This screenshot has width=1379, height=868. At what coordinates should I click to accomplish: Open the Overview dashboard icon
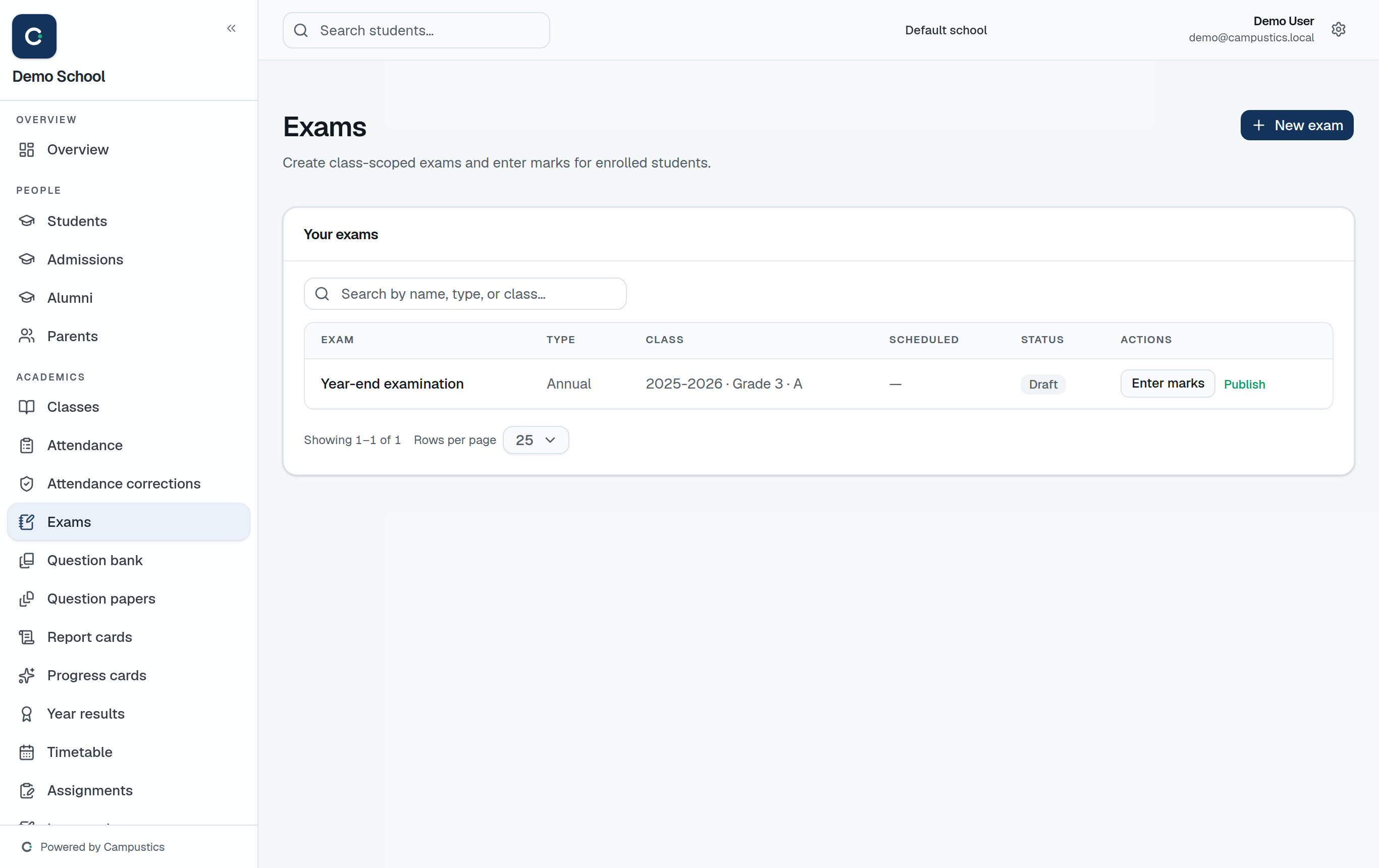27,149
